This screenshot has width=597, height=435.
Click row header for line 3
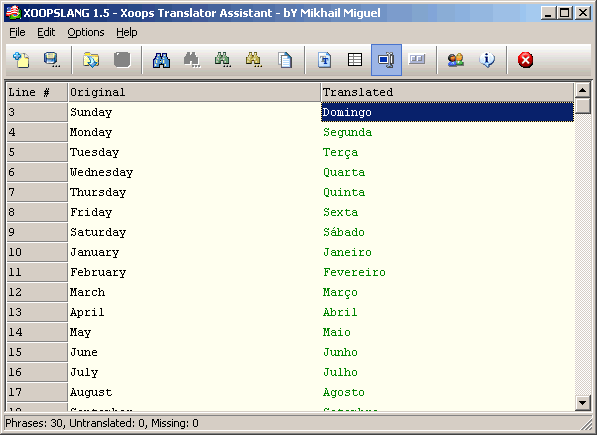point(37,112)
